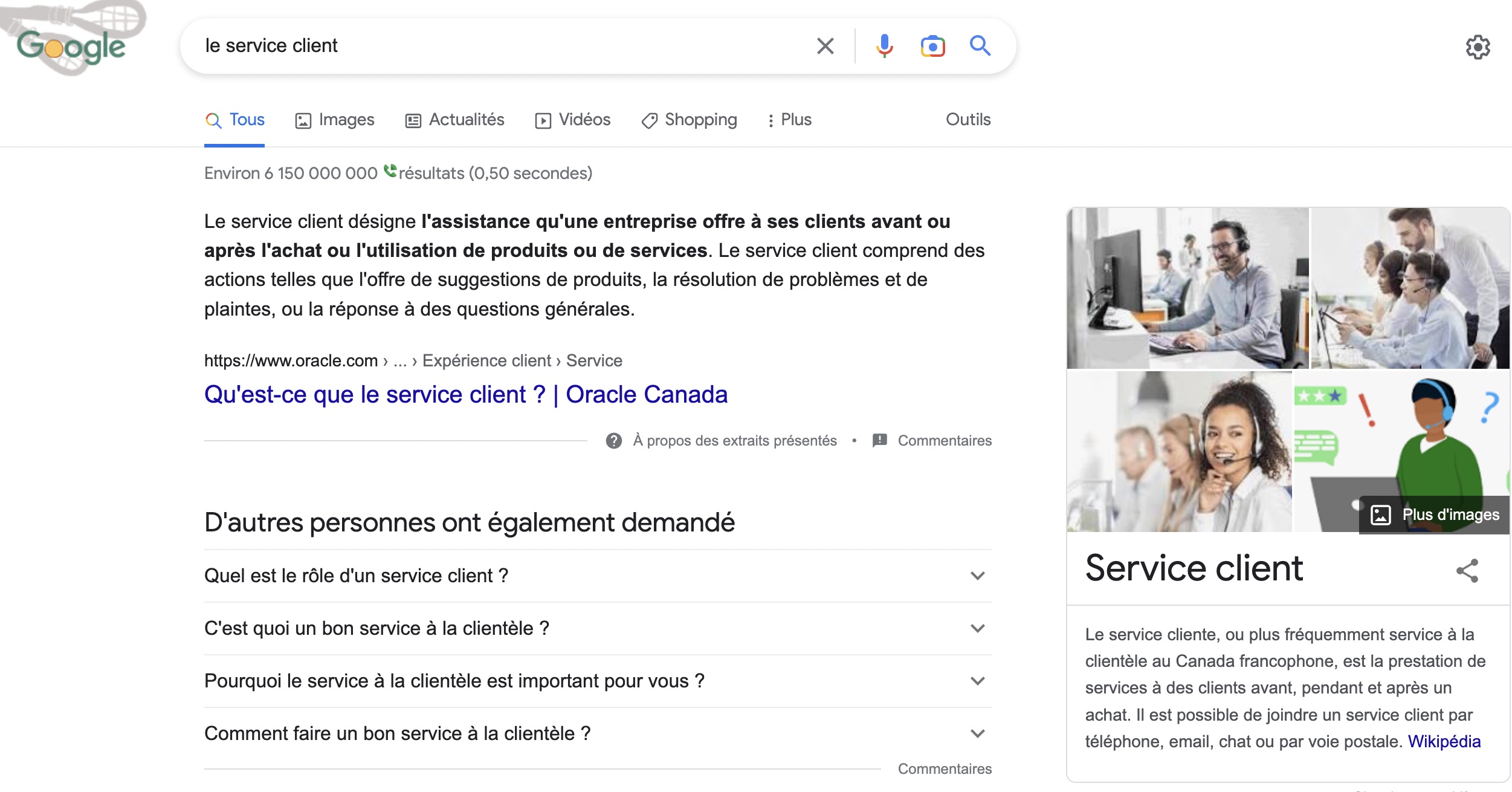Expand 'Pourquoi le service à la clientèle est important'
The image size is (1512, 792).
[598, 681]
